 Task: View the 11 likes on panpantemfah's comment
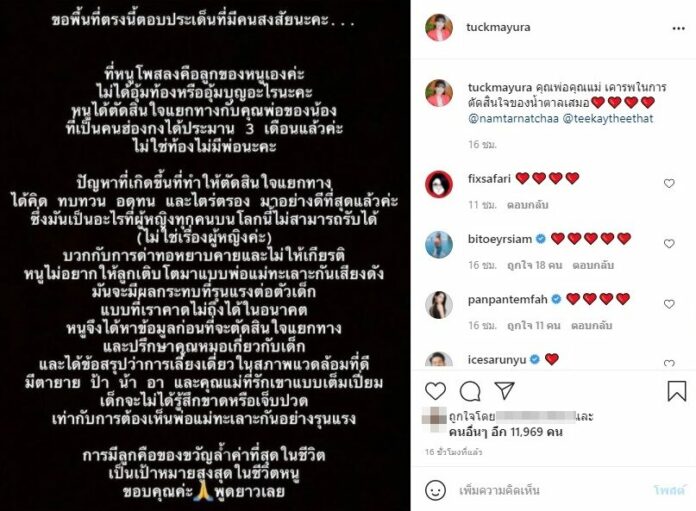click(x=534, y=325)
